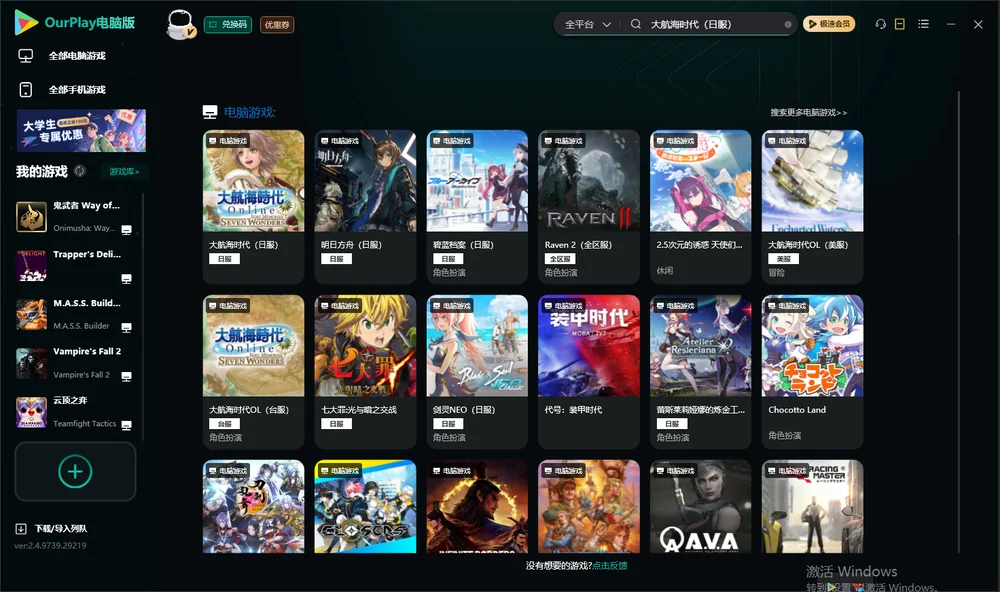Viewport: 1000px width, 592px height.
Task: Click the 兑换码 redeem code button
Action: point(228,24)
